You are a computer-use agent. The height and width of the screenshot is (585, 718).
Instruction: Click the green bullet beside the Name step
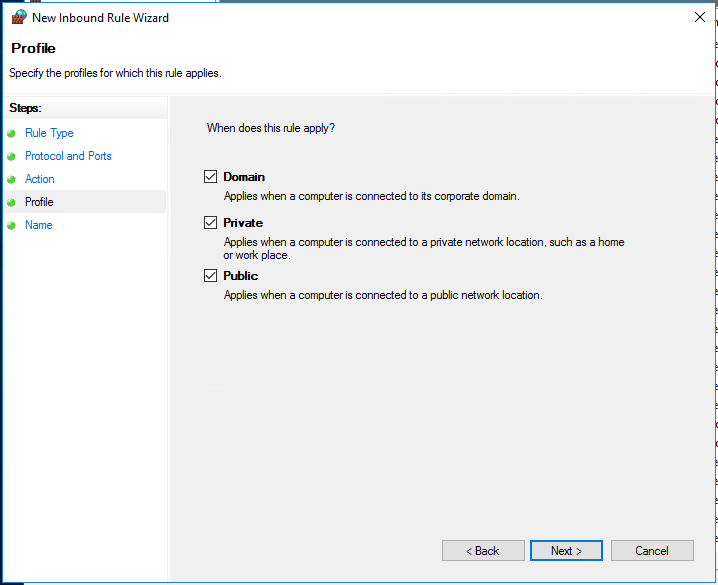click(x=11, y=225)
